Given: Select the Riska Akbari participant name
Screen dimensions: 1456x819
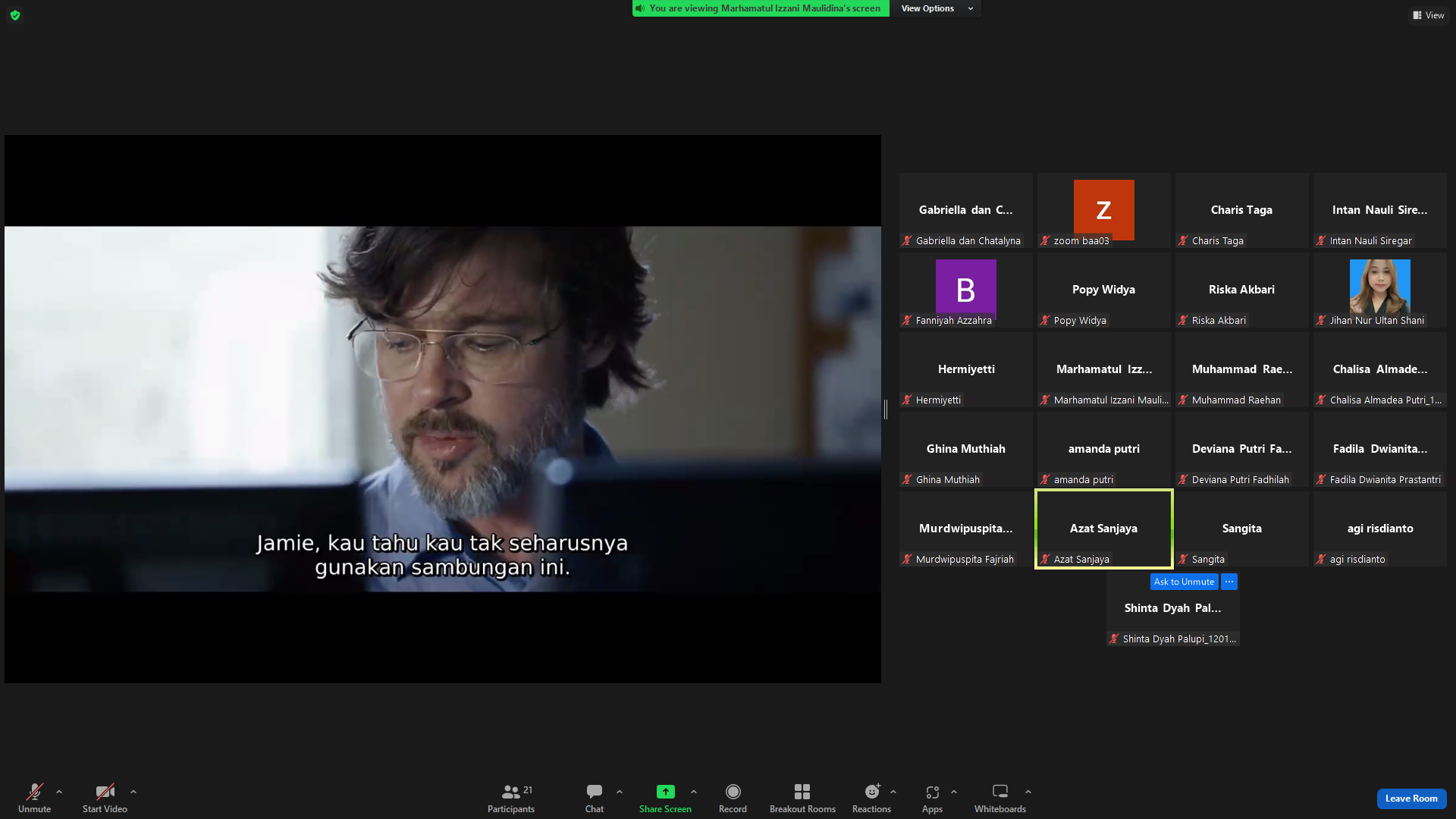Looking at the screenshot, I should pyautogui.click(x=1242, y=290).
